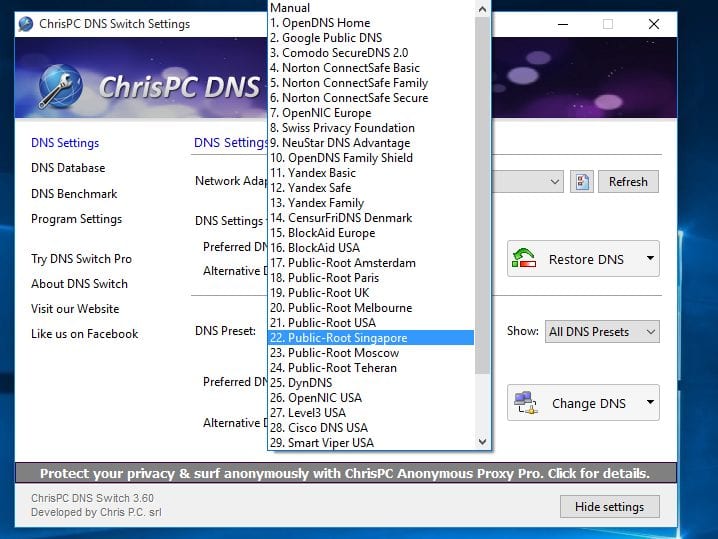Click the Restore DNS button
The height and width of the screenshot is (539, 718).
pos(583,258)
